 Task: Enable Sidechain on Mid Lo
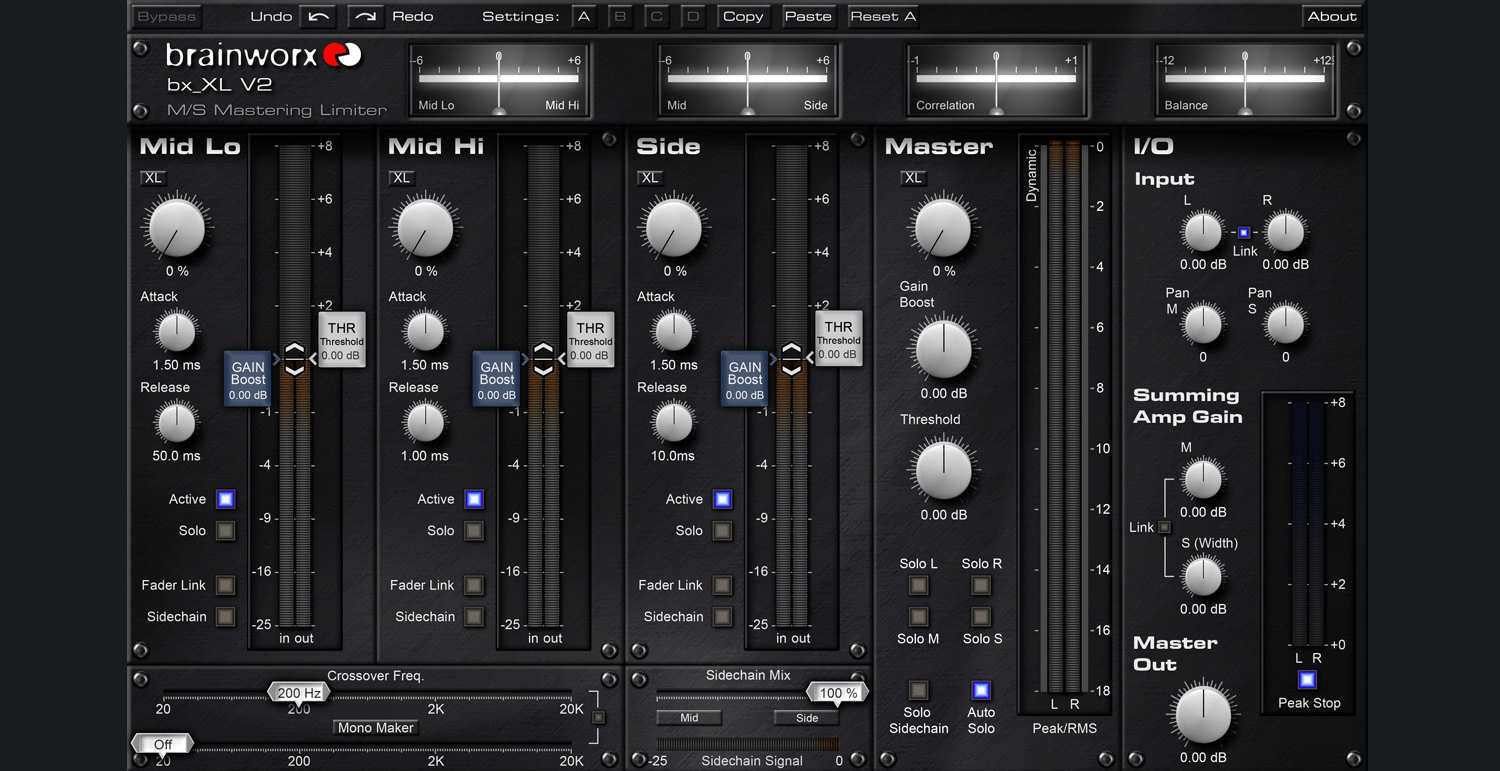tap(226, 617)
